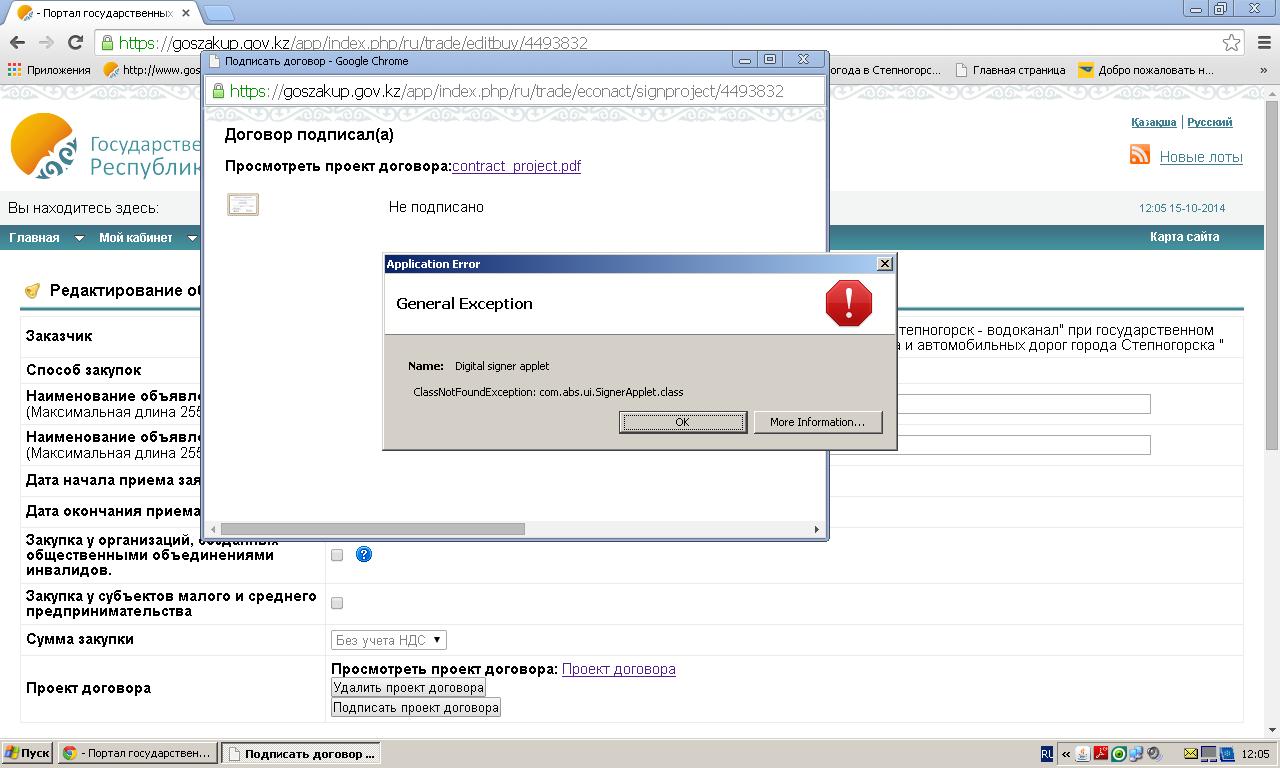Open the Приложения apps shortcut
Viewport: 1280px width, 768px height.
pyautogui.click(x=49, y=70)
